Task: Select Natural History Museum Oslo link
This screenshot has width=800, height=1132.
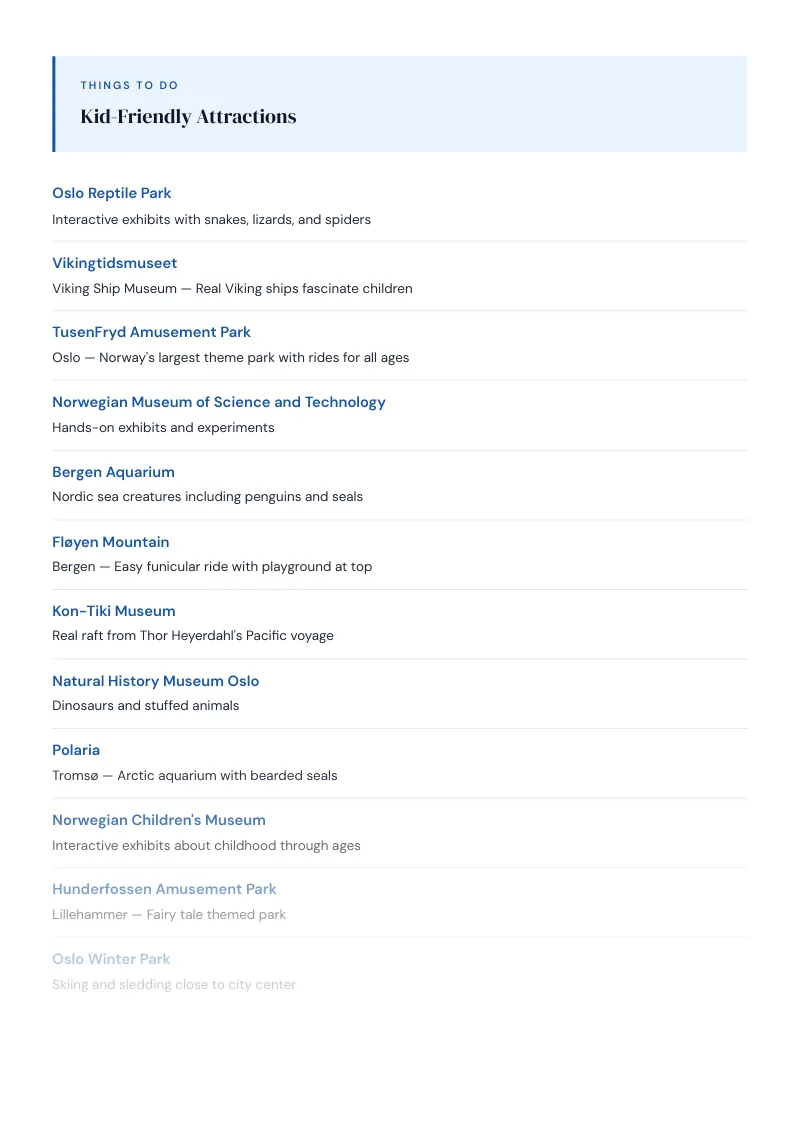Action: click(155, 681)
